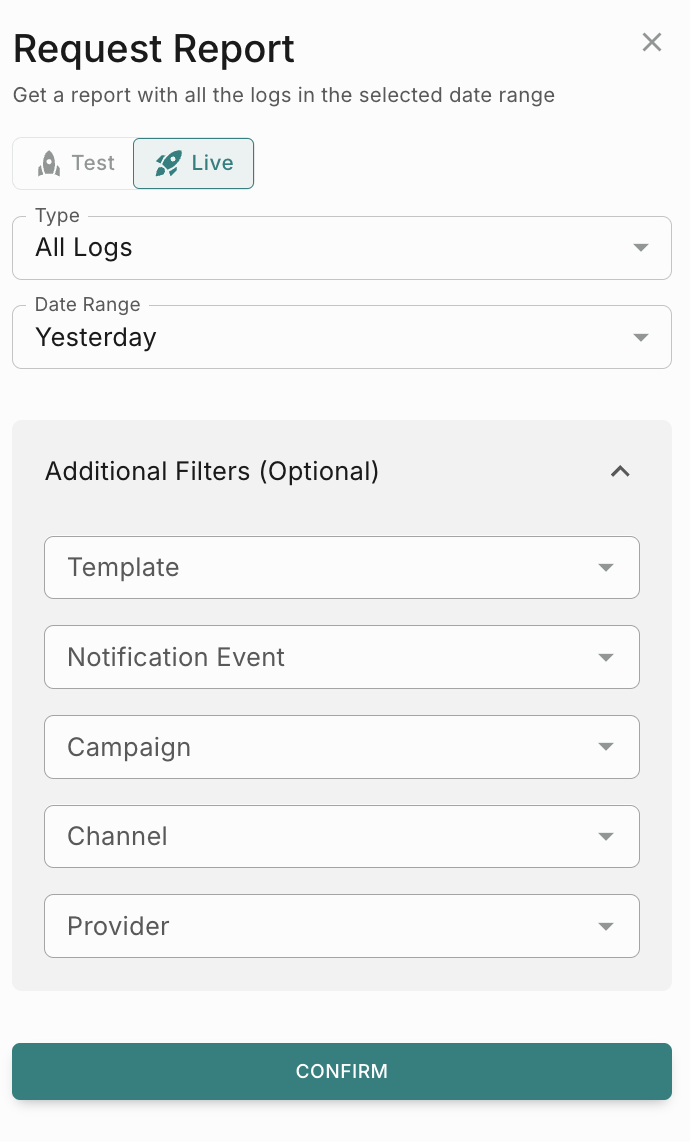Click the Template field's arrow icon
The height and width of the screenshot is (1142, 690).
tap(605, 568)
